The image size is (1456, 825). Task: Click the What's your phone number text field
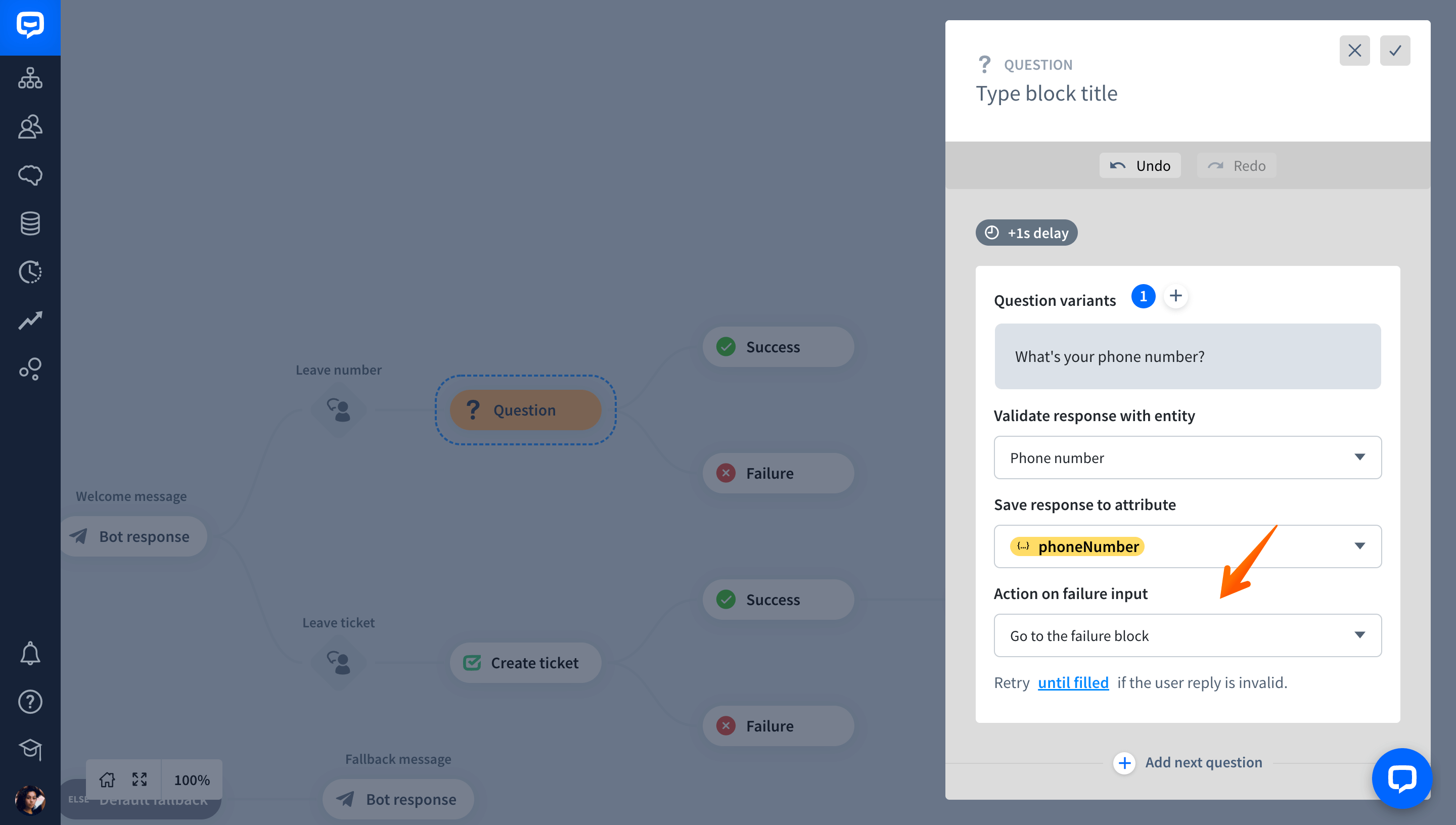(1188, 356)
